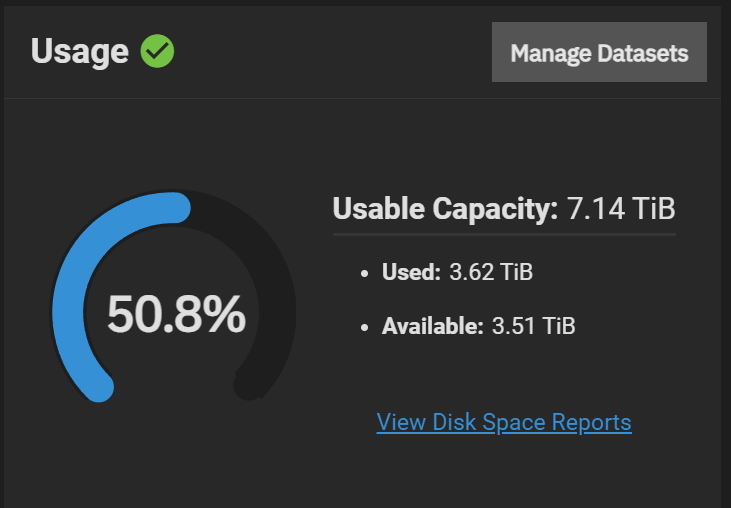Click the percent sign in the gauge center
Screen dimensions: 731x508
pos(224,314)
